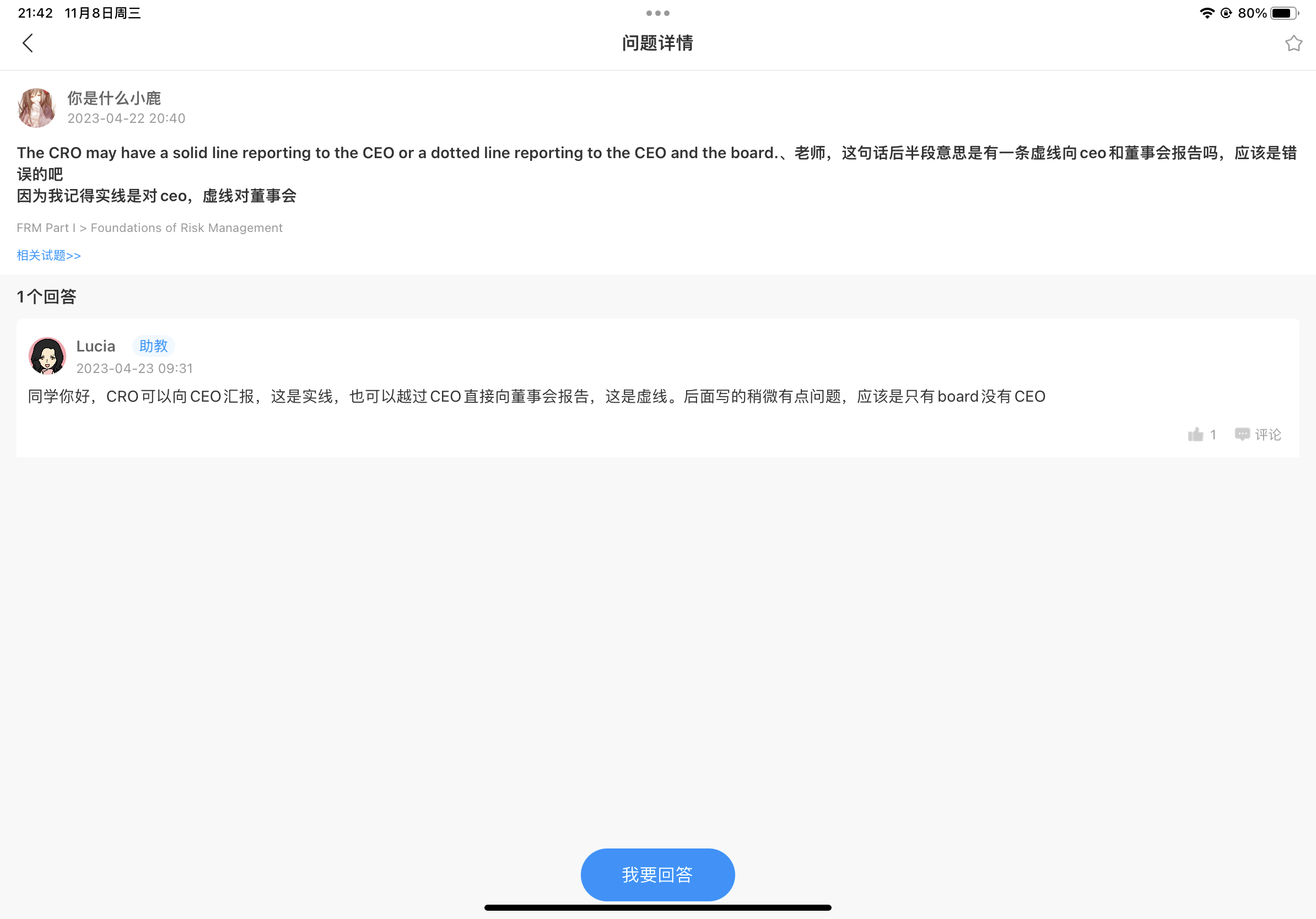Screen dimensions: 1316x919
Task: Open FRM Part I breadcrumb category
Action: 46,228
